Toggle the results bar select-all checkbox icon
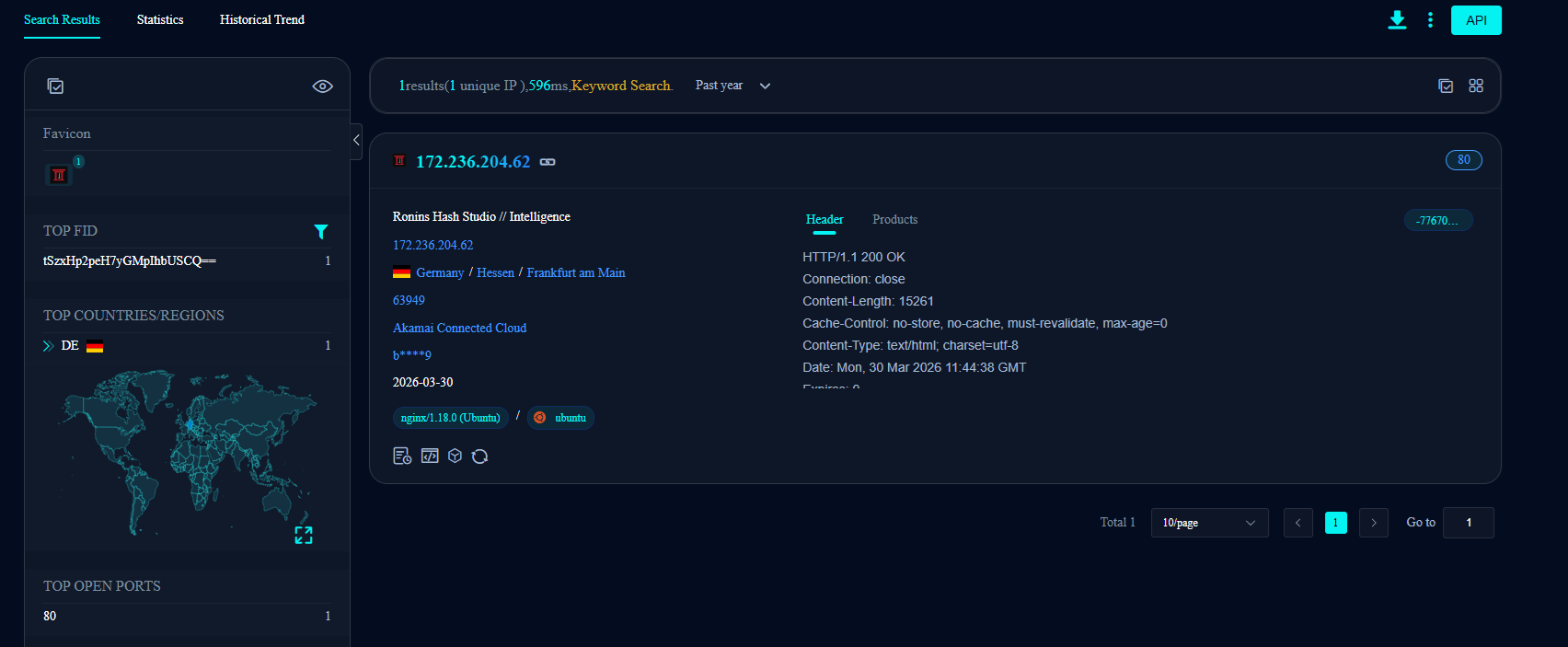The height and width of the screenshot is (647, 1568). tap(1446, 86)
